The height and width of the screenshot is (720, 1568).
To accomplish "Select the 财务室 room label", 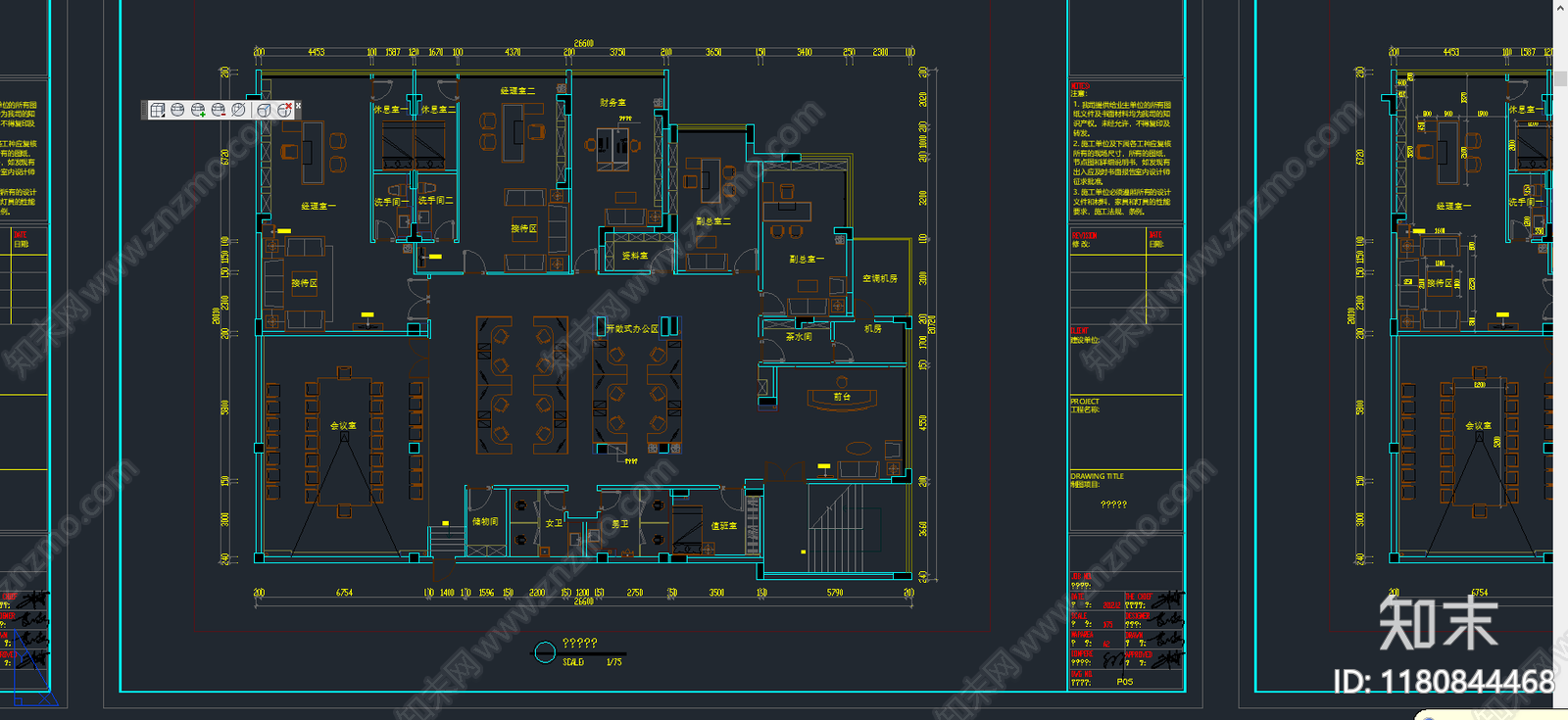I will [x=612, y=102].
